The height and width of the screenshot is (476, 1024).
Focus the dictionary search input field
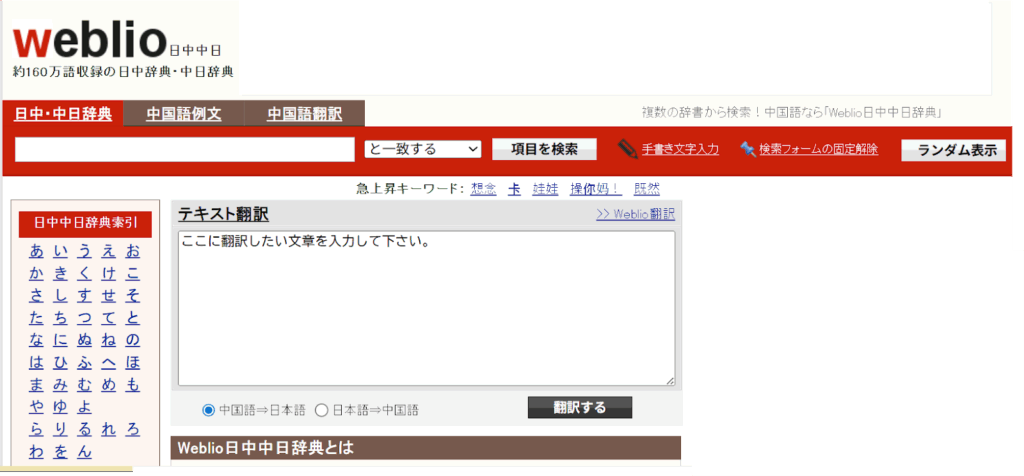pyautogui.click(x=185, y=150)
